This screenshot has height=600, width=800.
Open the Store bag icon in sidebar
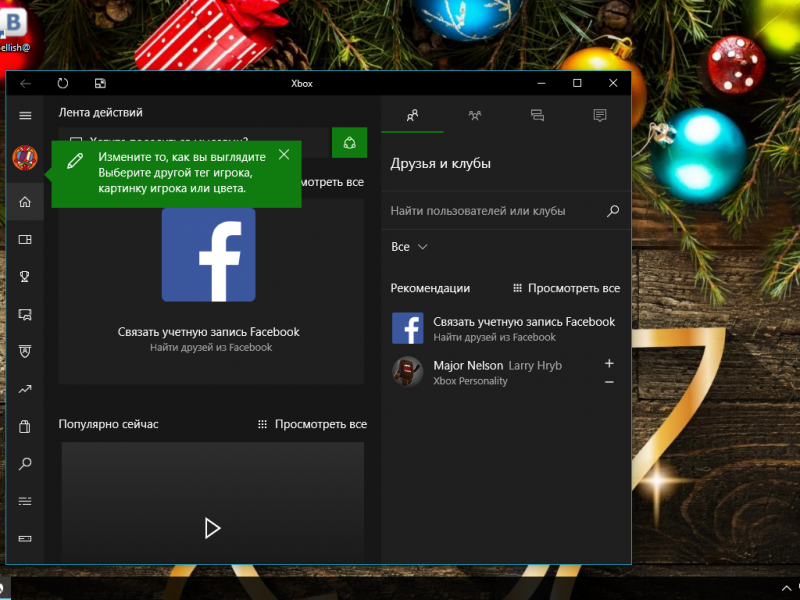(25, 427)
